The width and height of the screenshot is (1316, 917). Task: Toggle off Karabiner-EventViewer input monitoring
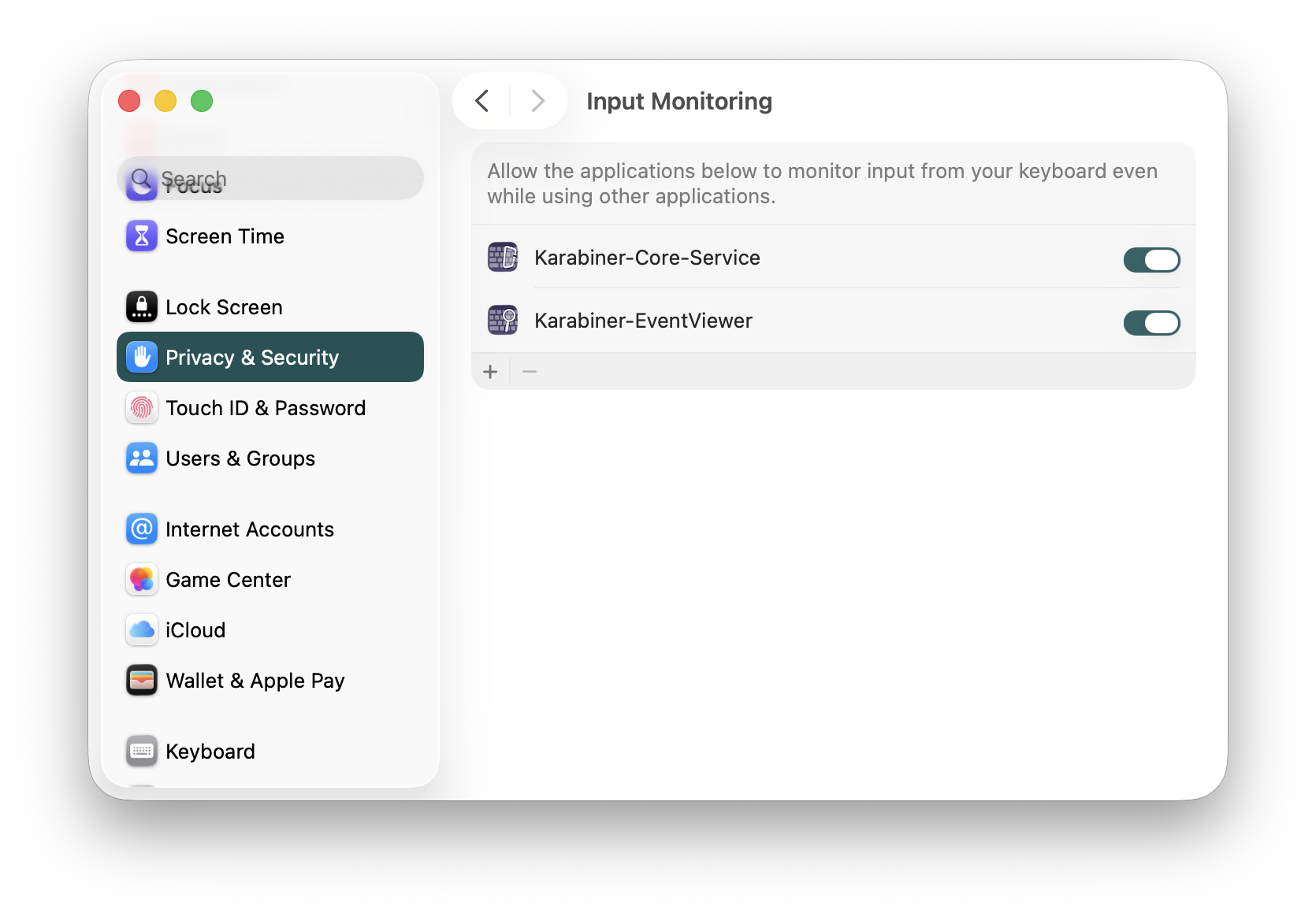coord(1152,322)
